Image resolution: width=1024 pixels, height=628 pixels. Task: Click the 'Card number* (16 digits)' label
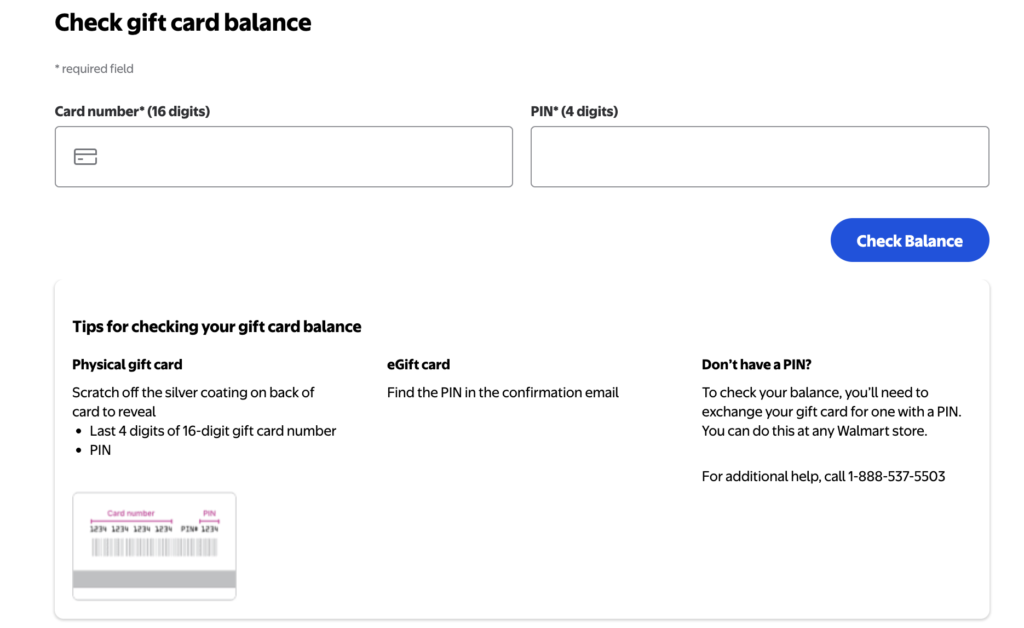132,112
